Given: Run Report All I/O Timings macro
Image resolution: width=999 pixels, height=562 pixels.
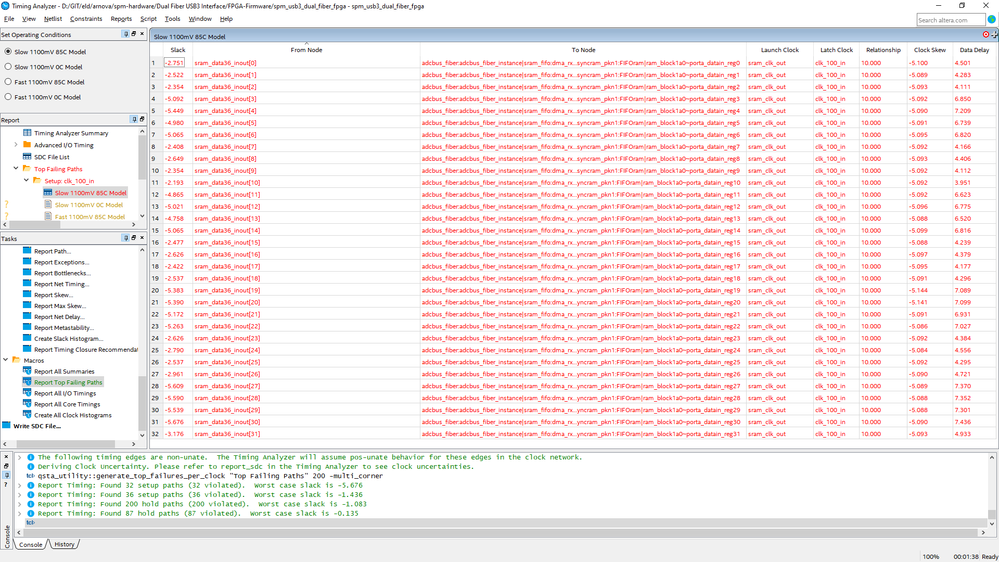Looking at the screenshot, I should [x=65, y=393].
